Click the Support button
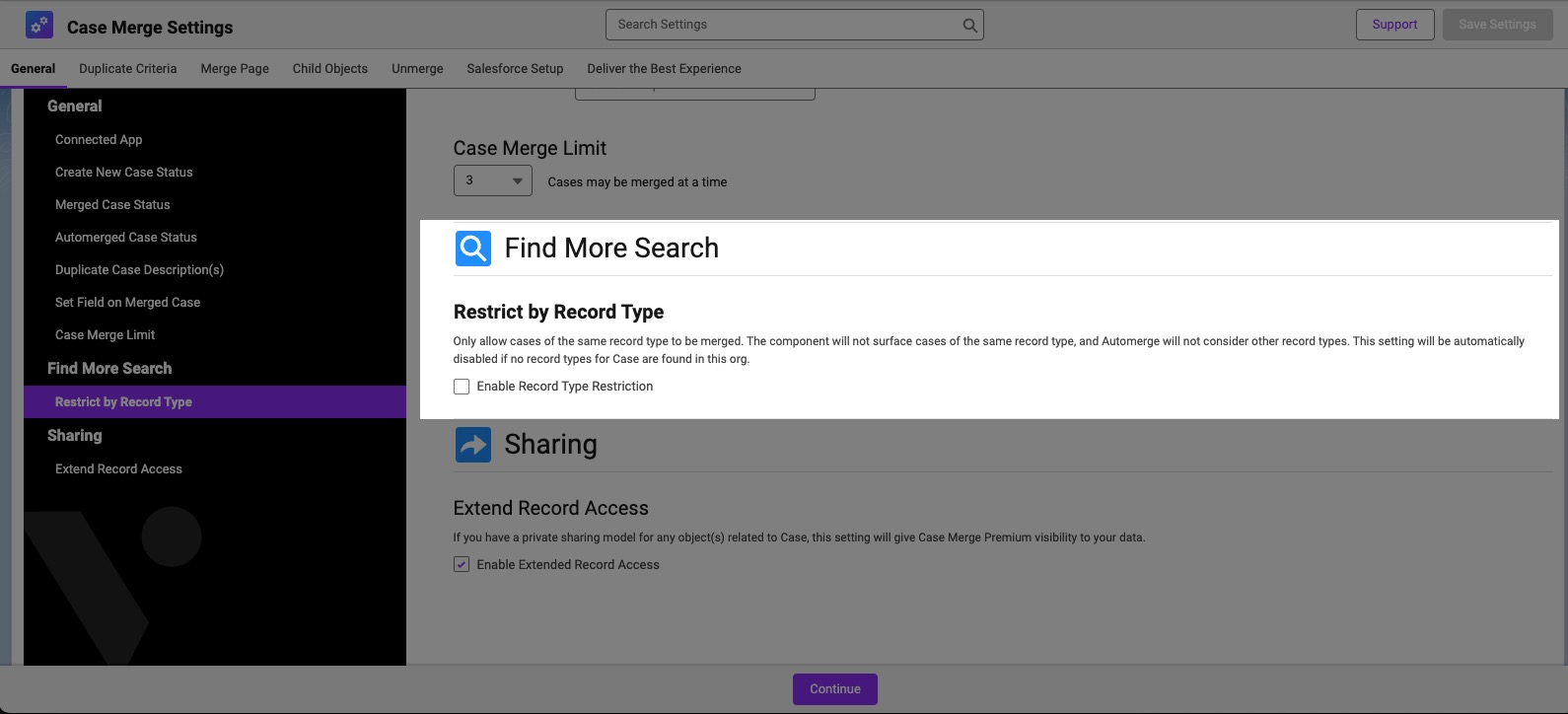The height and width of the screenshot is (714, 1568). pos(1394,25)
